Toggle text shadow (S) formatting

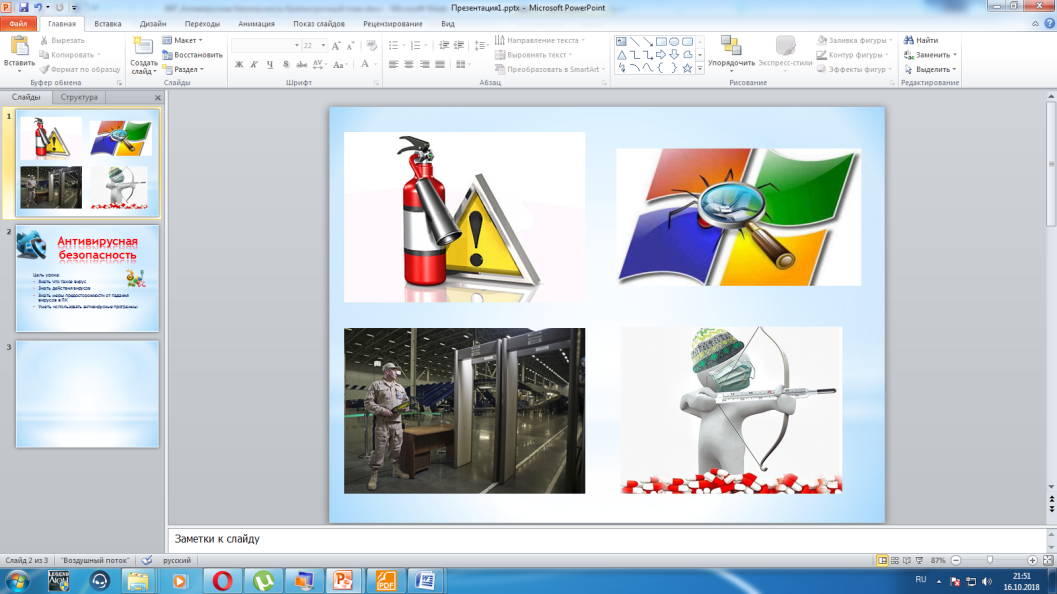(x=286, y=65)
